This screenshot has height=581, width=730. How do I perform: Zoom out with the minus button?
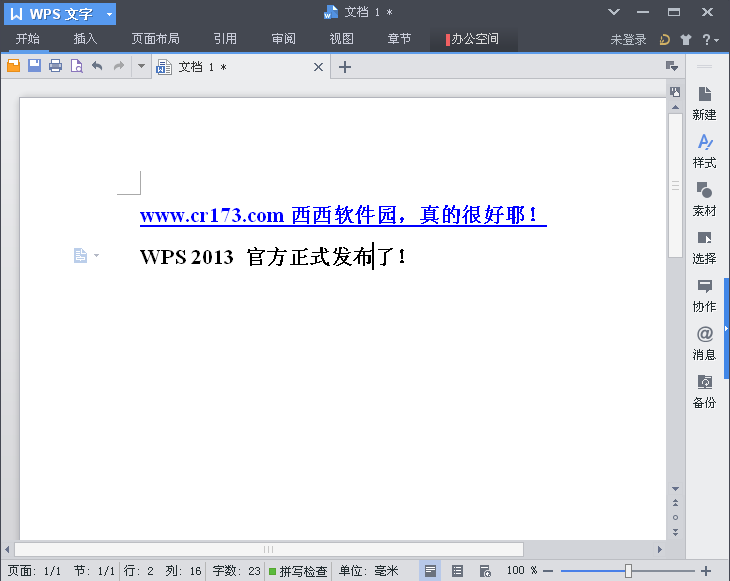pyautogui.click(x=548, y=571)
